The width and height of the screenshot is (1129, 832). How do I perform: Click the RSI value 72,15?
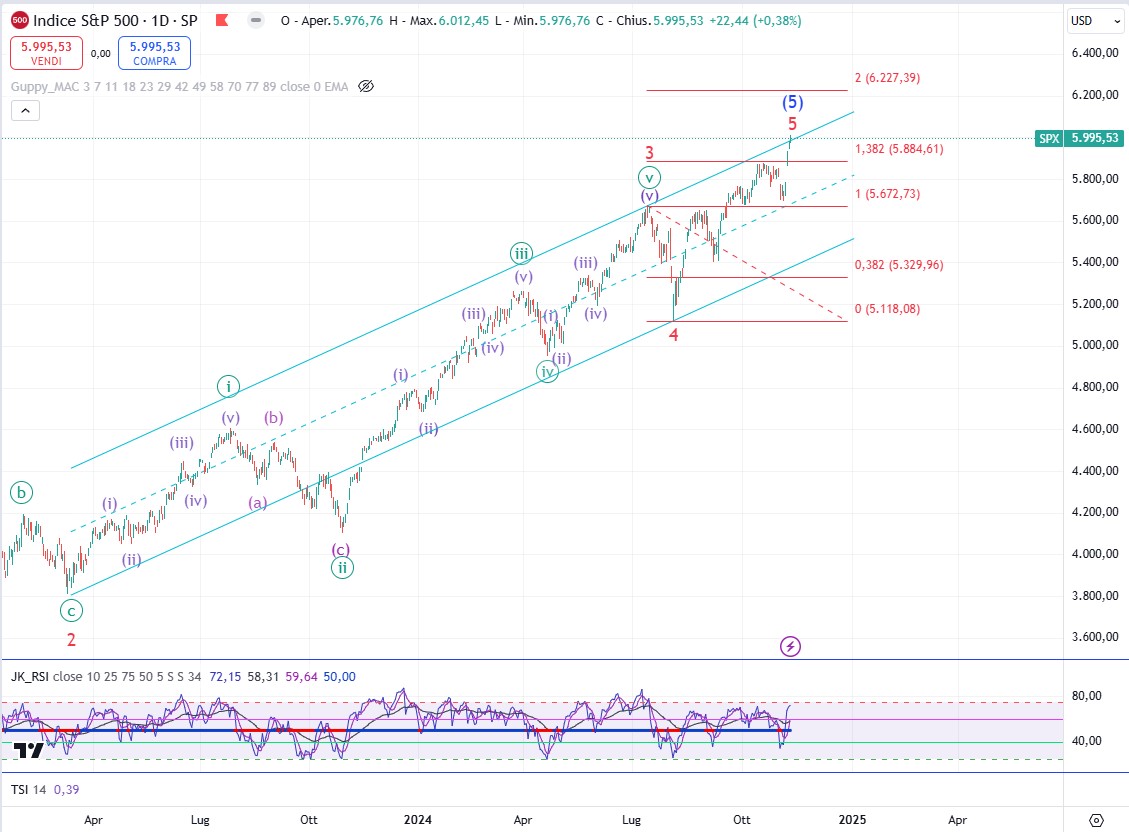point(225,677)
